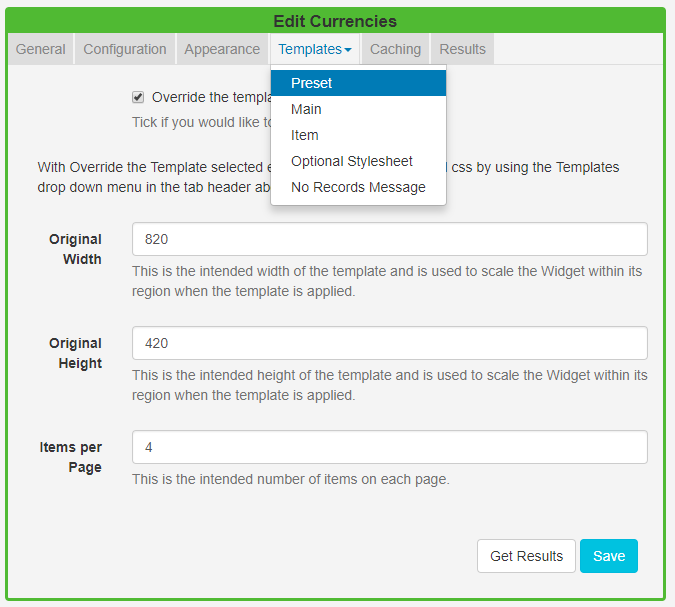Click the bold Items per Page label
Image resolution: width=675 pixels, height=607 pixels.
(x=71, y=457)
